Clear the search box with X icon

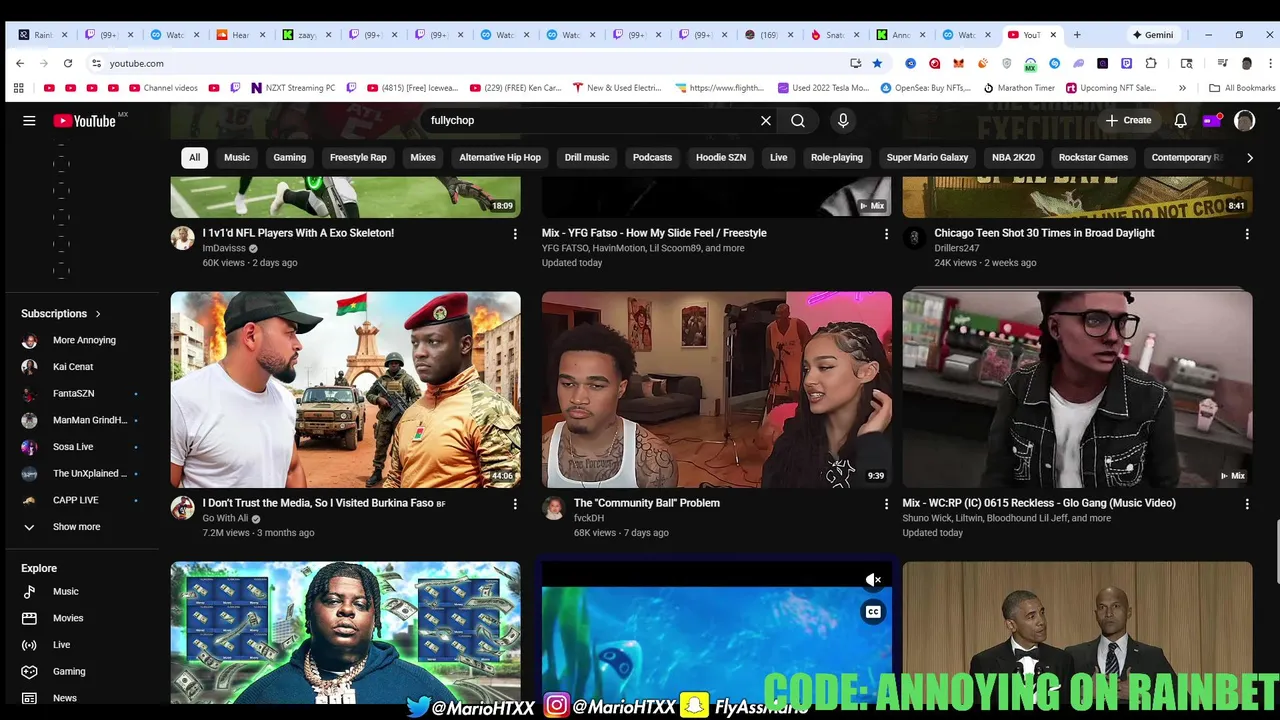click(x=766, y=120)
